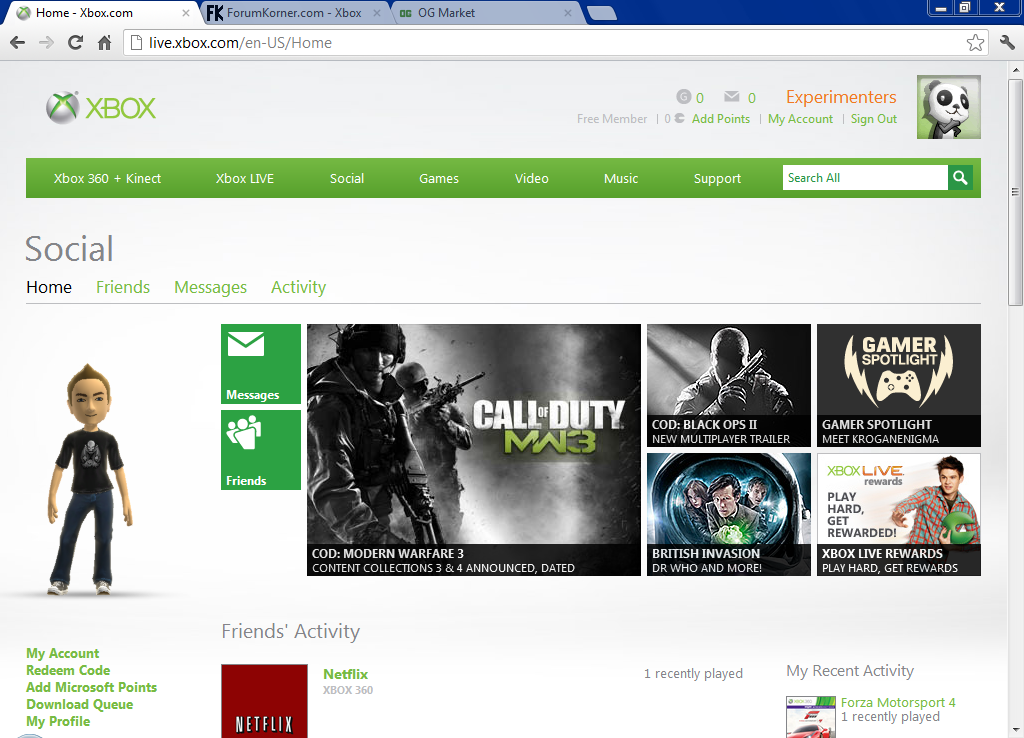The width and height of the screenshot is (1024, 738).
Task: Go to the browser home page icon
Action: pyautogui.click(x=104, y=43)
